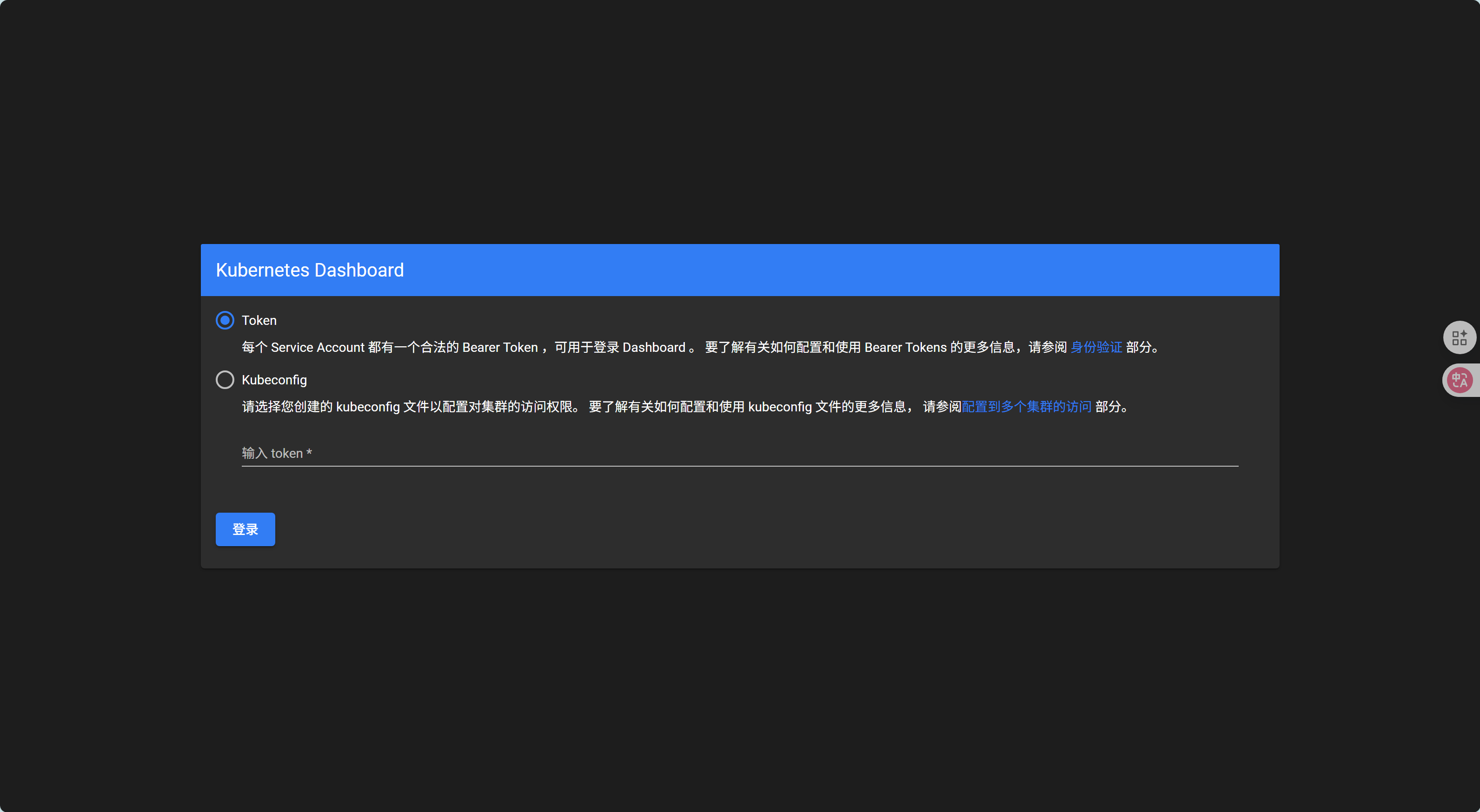Click the 输入 token input field
1480x812 pixels.
click(x=739, y=453)
